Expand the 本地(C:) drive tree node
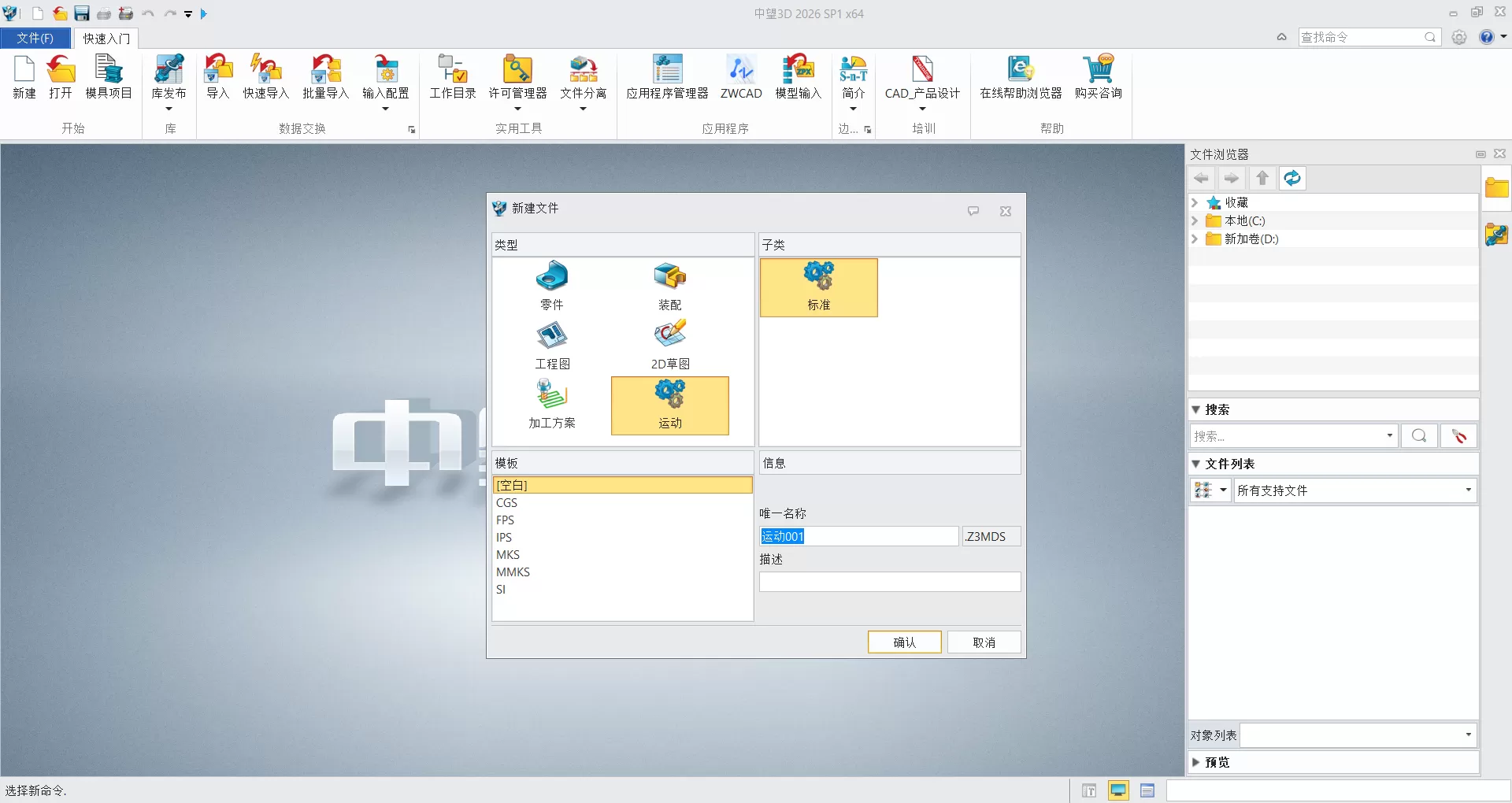Image resolution: width=1512 pixels, height=803 pixels. pos(1195,221)
